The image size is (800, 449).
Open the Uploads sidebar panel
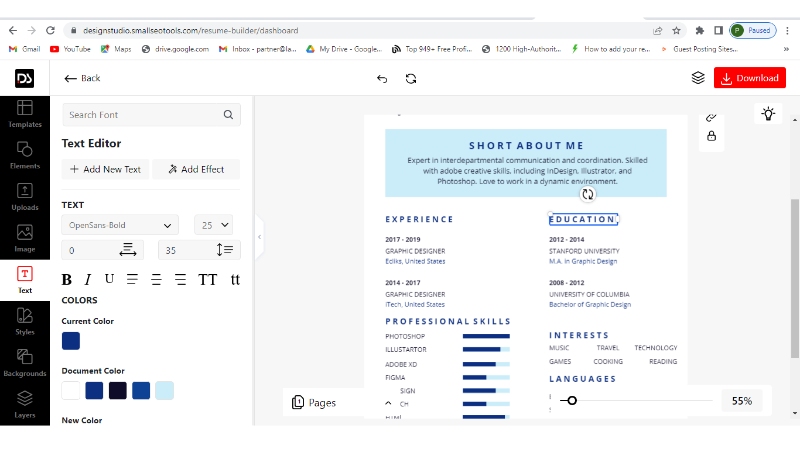[25, 196]
